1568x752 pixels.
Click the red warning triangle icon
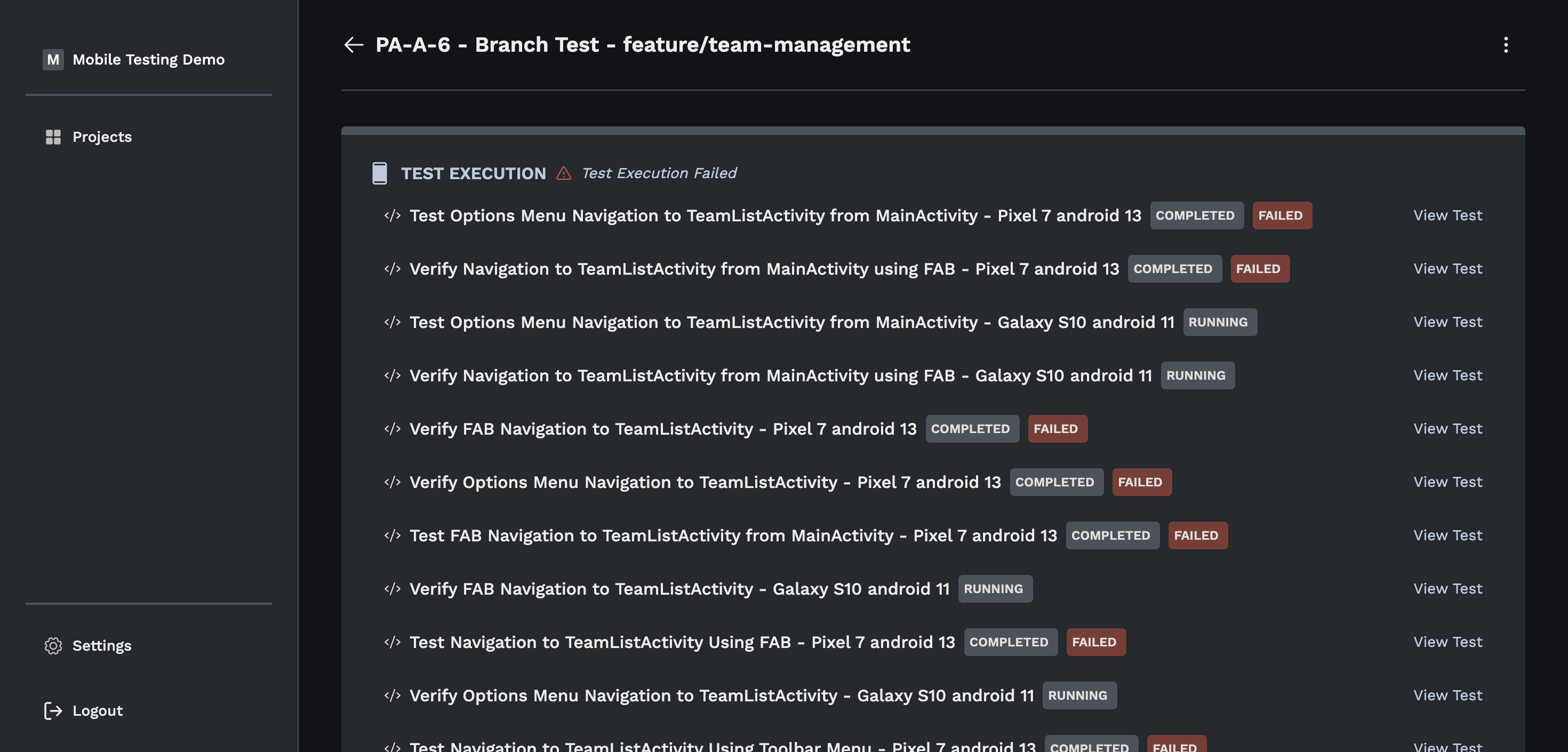click(564, 173)
